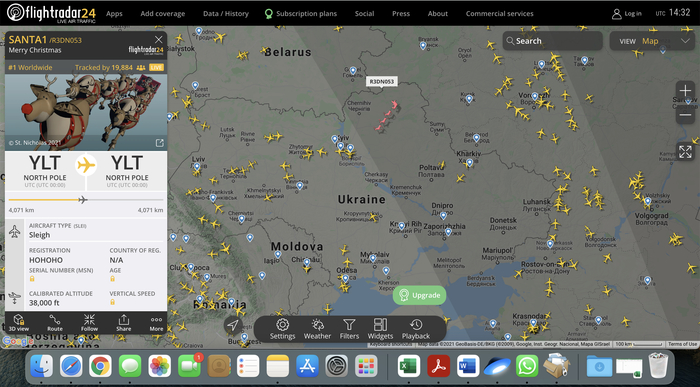Screen dimensions: 700x387
Task: Share the SANTA1 flight
Action: 124,323
